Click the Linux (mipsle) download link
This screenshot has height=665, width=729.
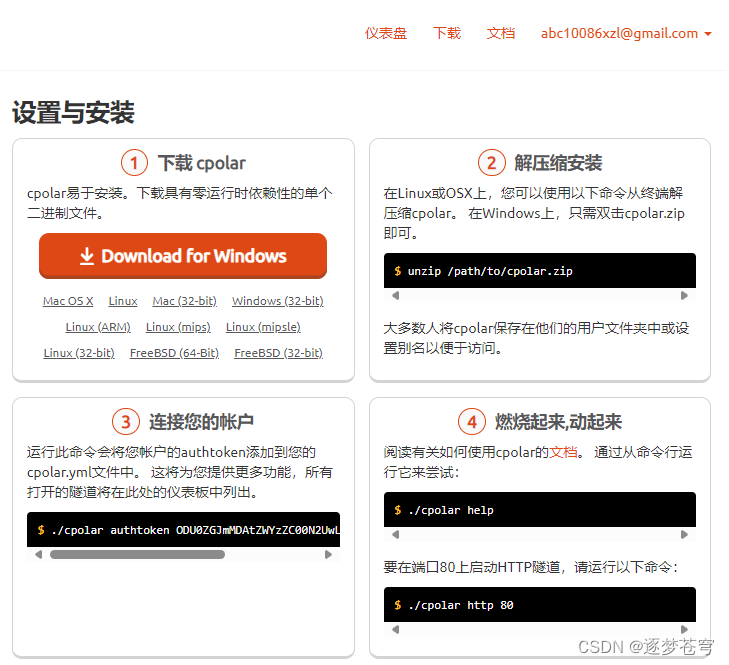[264, 328]
